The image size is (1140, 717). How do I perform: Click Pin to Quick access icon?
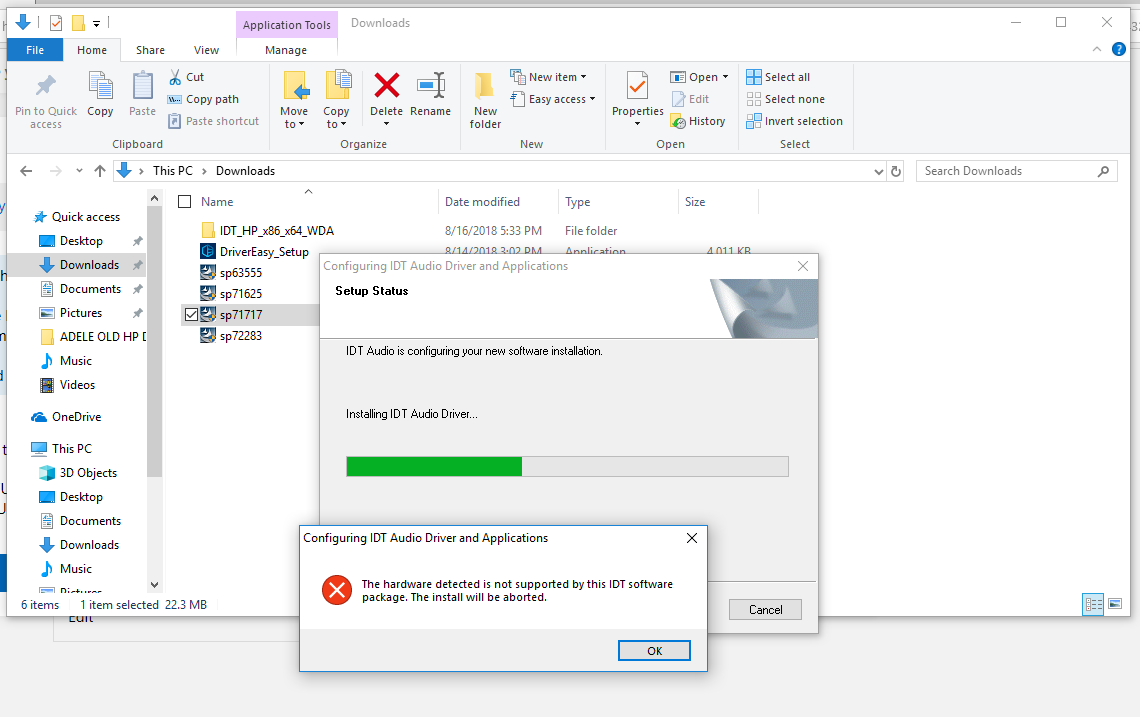46,86
